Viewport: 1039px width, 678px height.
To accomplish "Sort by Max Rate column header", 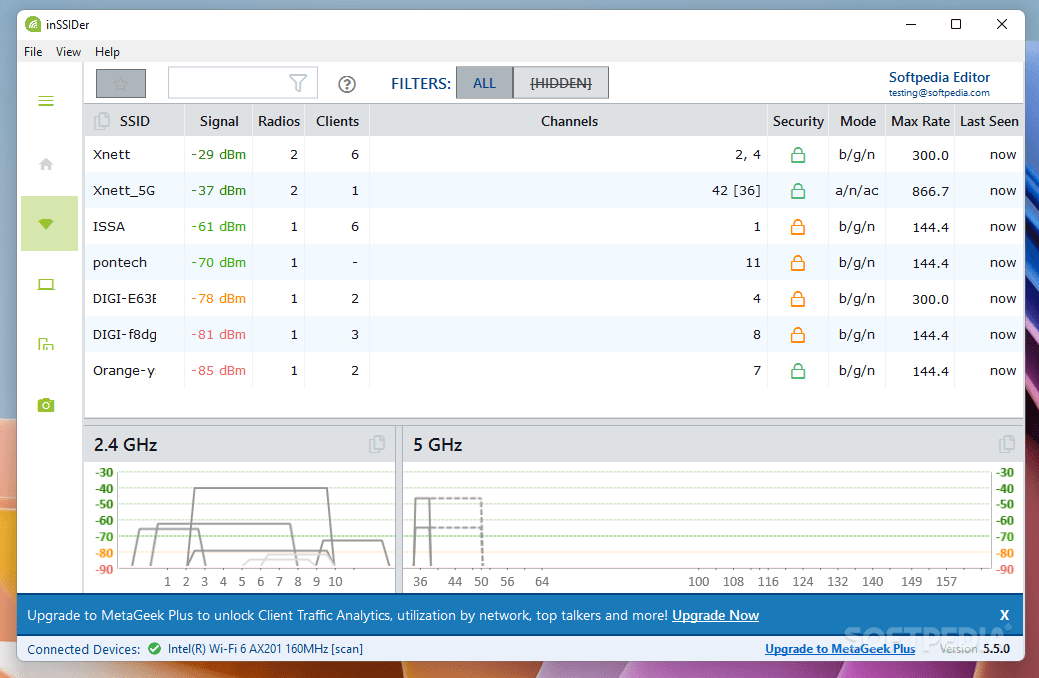I will [920, 121].
